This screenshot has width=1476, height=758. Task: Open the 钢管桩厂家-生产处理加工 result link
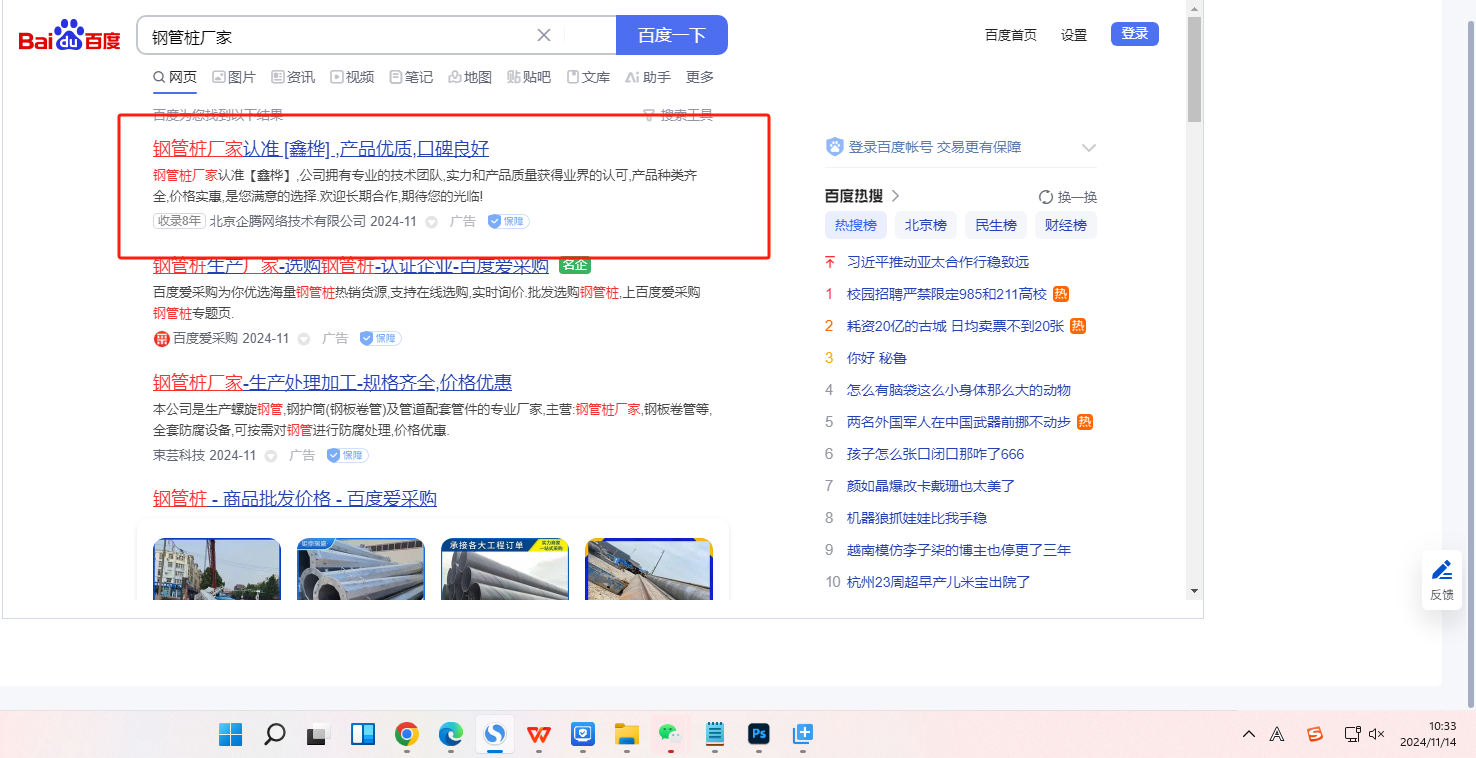click(332, 382)
